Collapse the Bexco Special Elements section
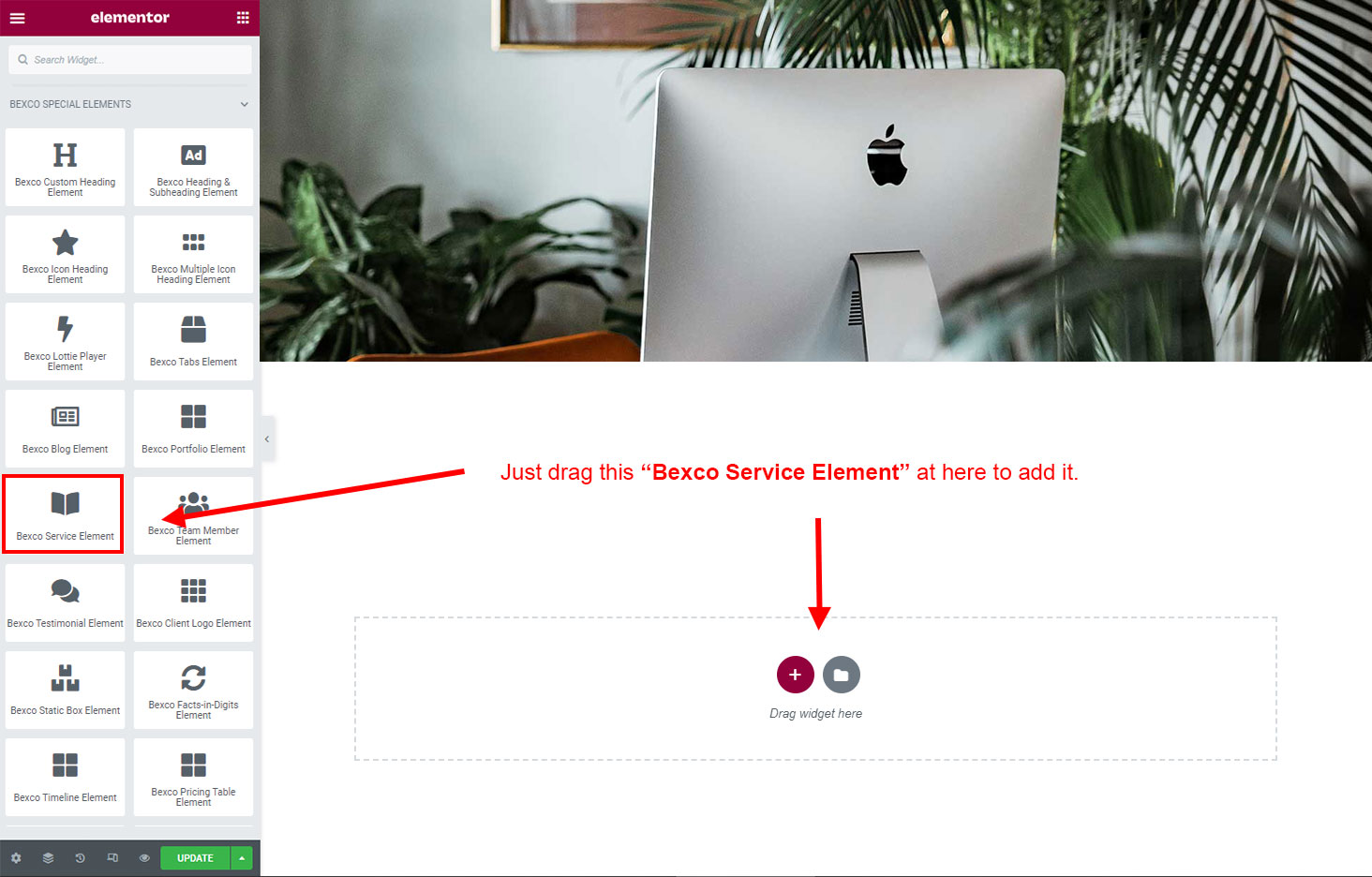Screen dimensions: 1372x877 244,104
